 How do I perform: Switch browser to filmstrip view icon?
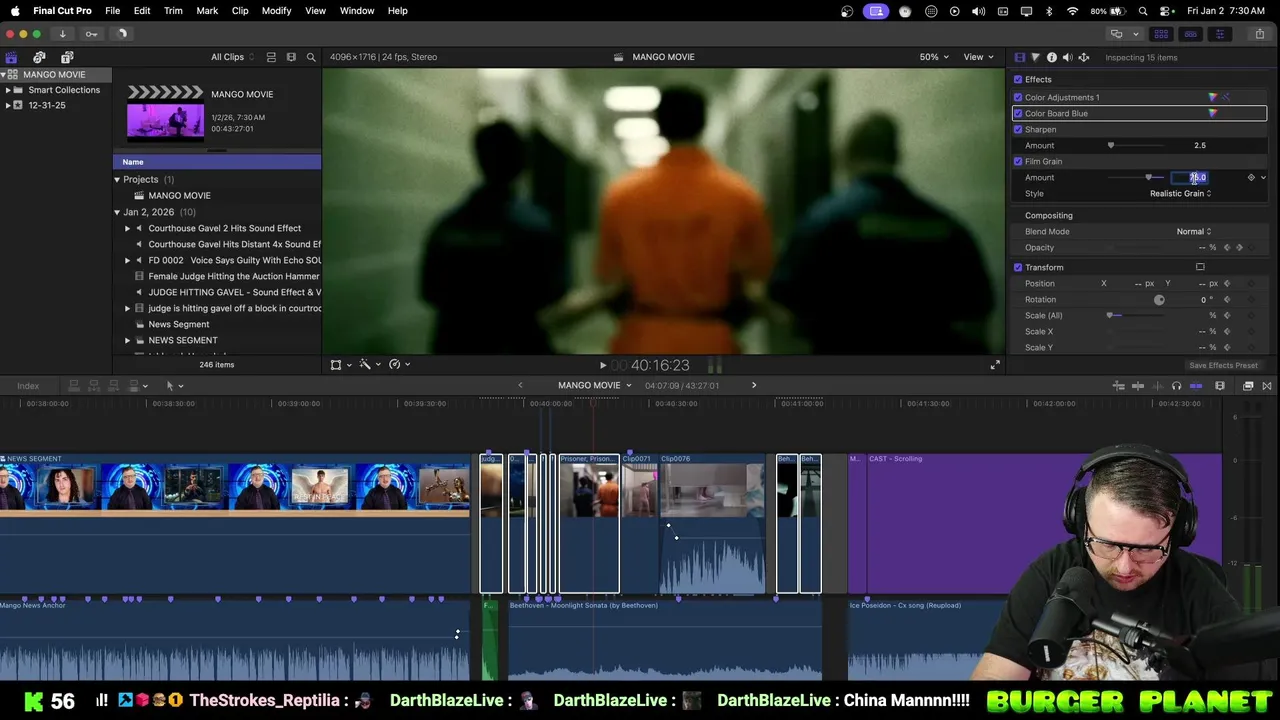[291, 57]
